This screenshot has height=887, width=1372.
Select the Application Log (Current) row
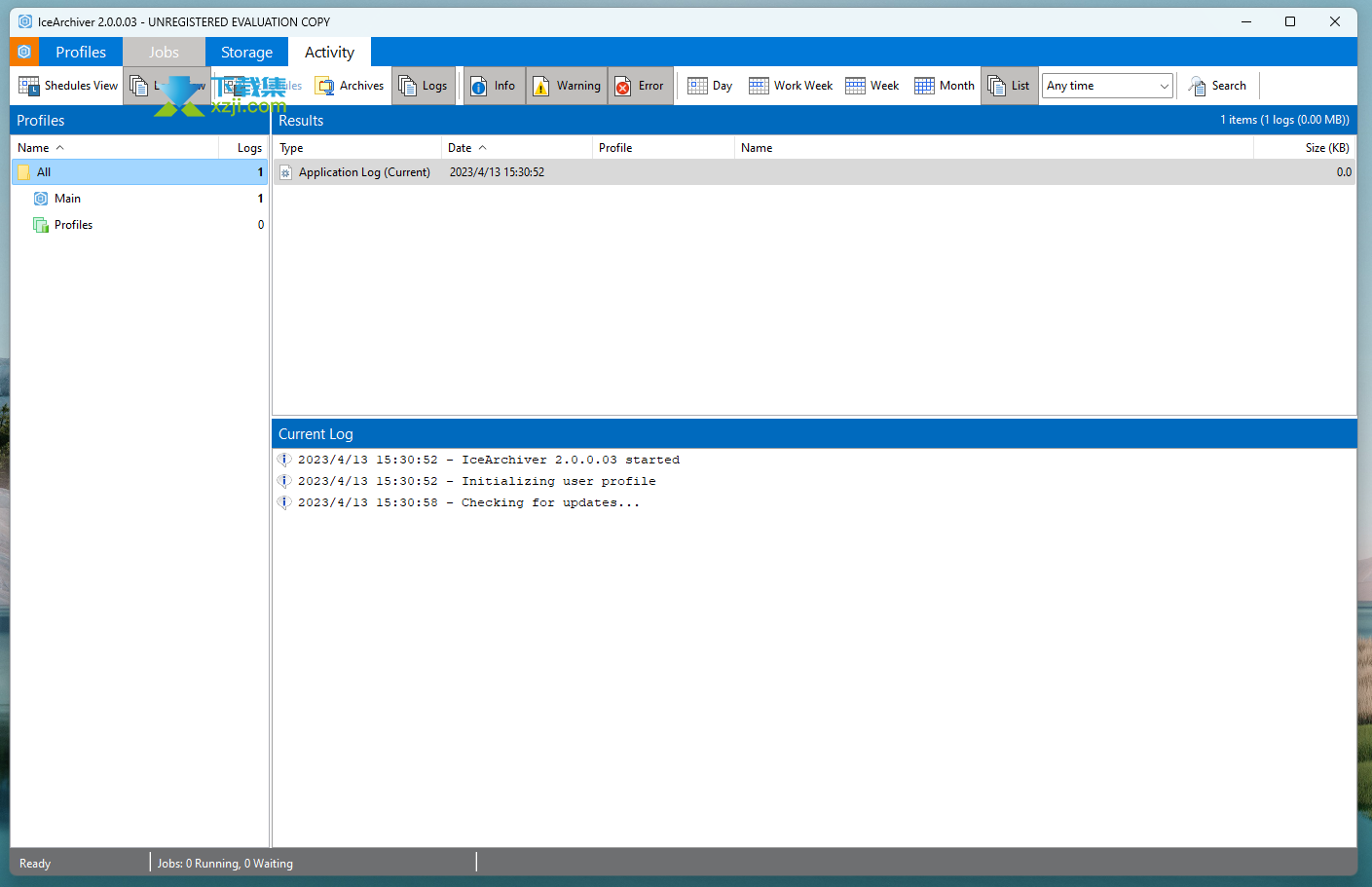coord(814,172)
